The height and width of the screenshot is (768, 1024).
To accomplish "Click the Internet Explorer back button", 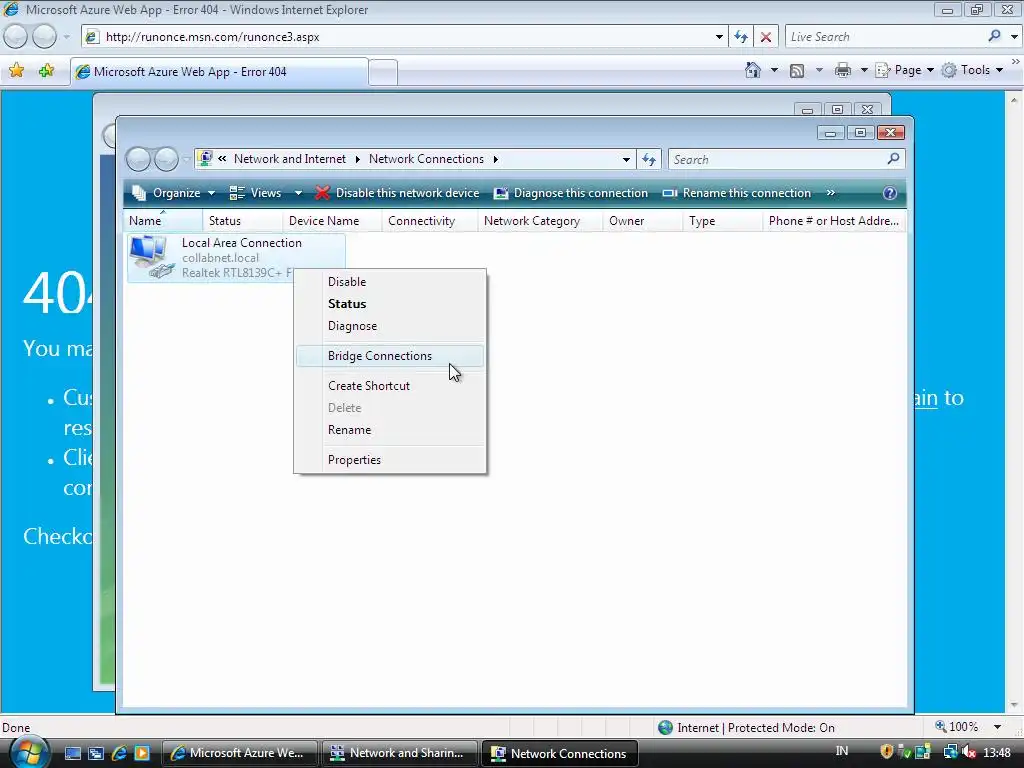I will coord(16,37).
